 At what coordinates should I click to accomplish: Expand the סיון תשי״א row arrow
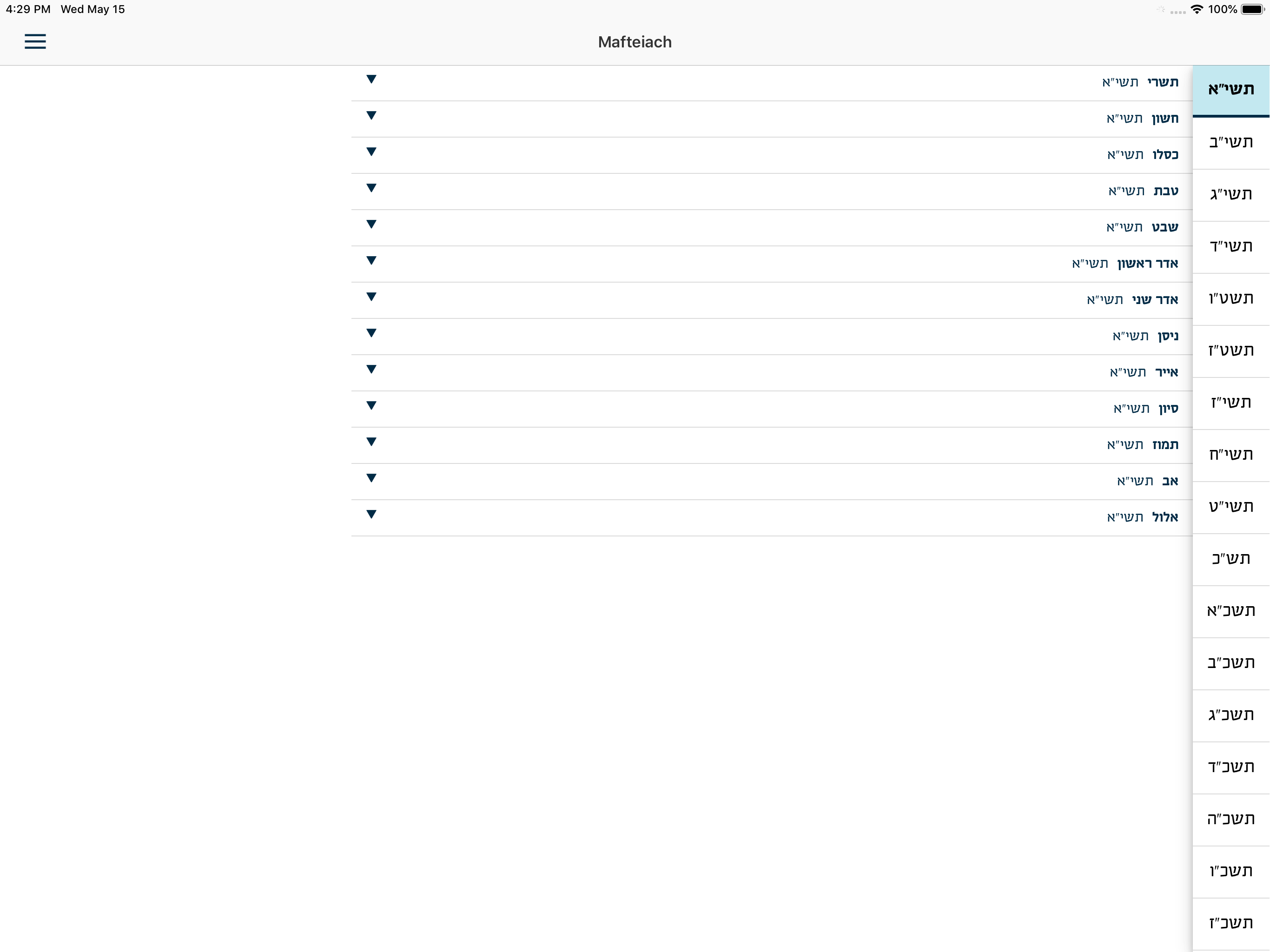coord(371,405)
